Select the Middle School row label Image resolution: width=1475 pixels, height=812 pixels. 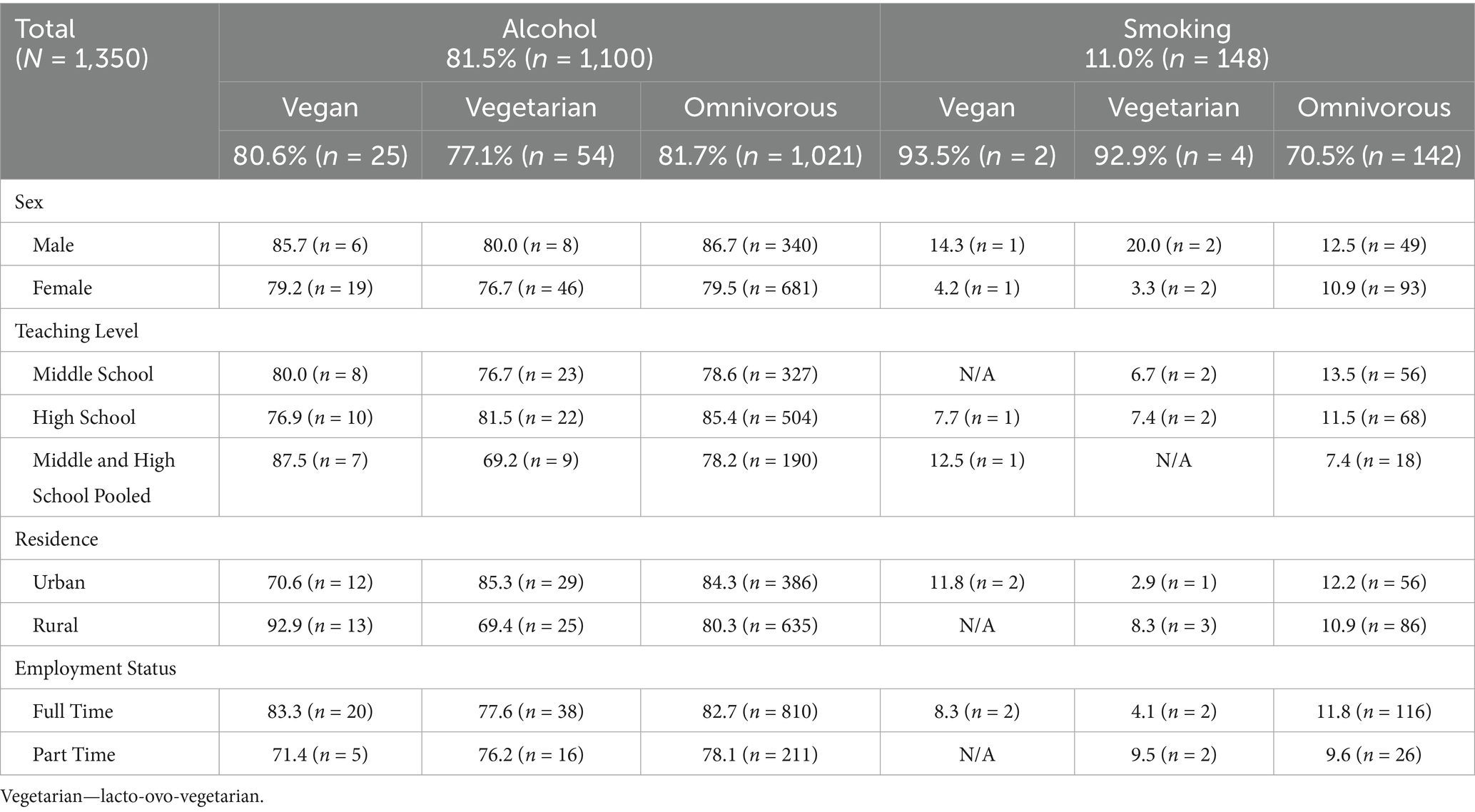tap(93, 374)
